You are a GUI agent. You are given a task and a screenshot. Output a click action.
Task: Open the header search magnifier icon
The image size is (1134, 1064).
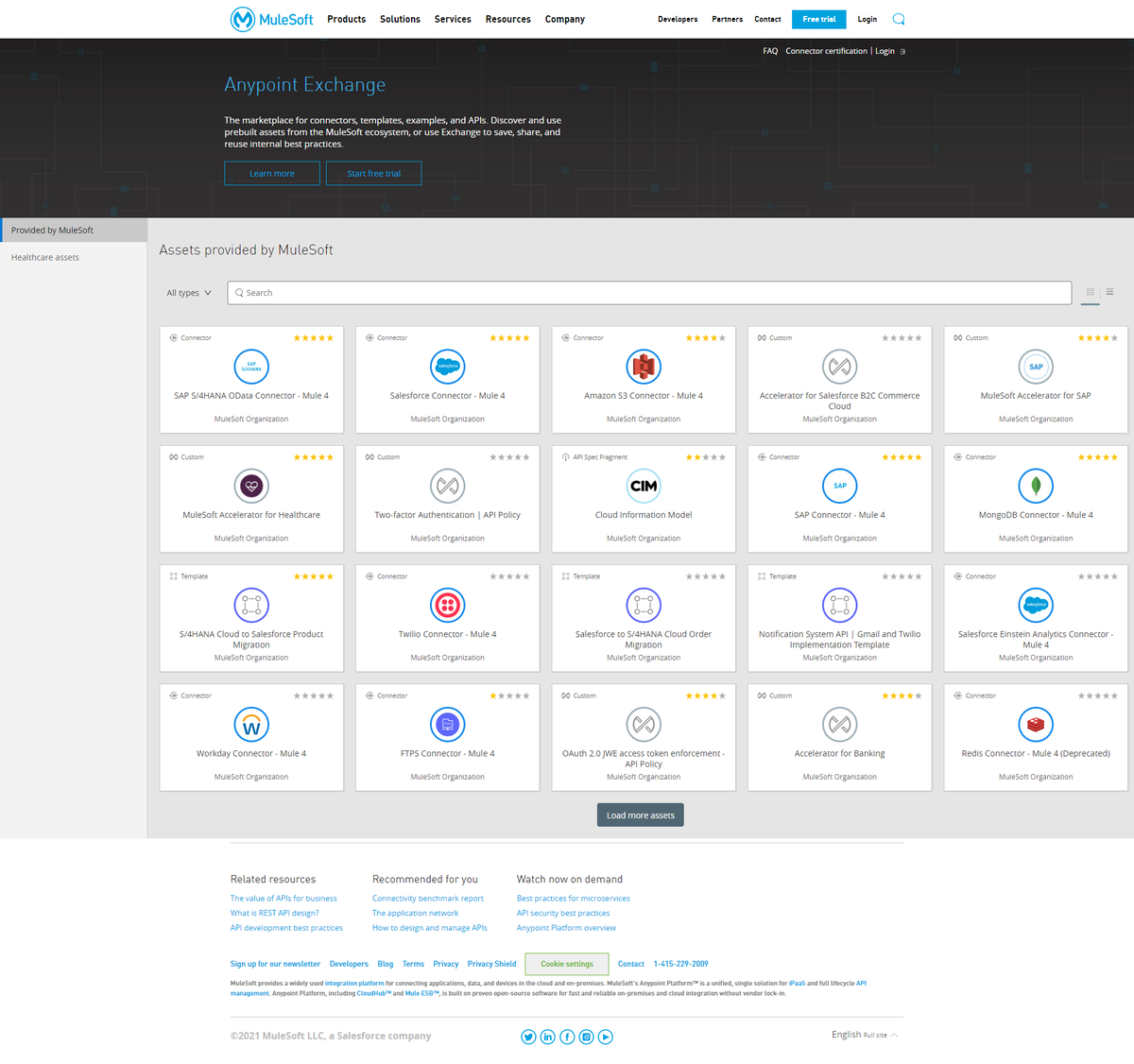coord(899,19)
